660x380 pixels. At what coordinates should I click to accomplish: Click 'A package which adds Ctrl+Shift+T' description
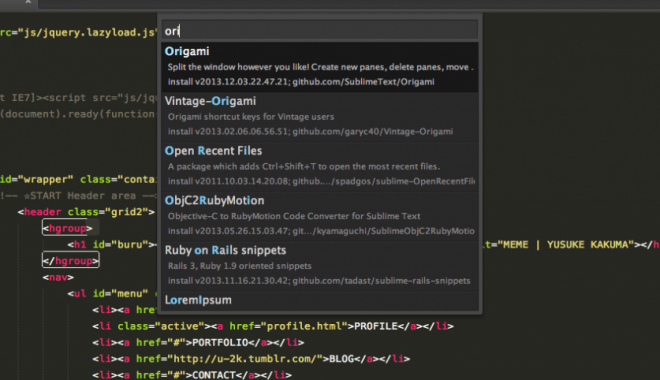pyautogui.click(x=303, y=166)
